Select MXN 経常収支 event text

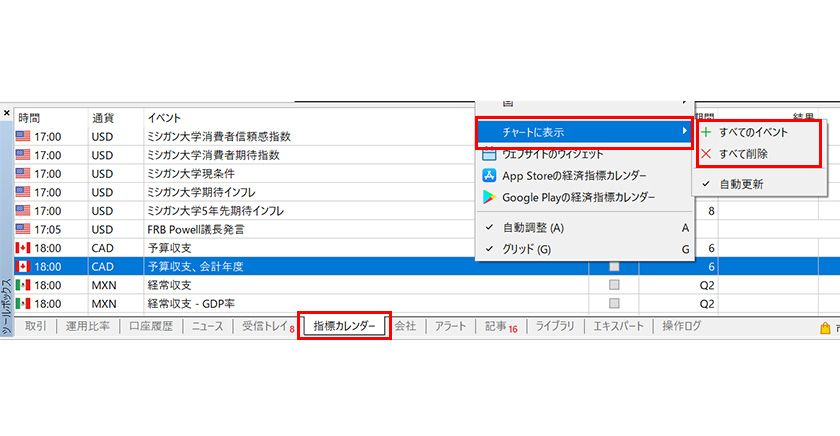tap(169, 285)
